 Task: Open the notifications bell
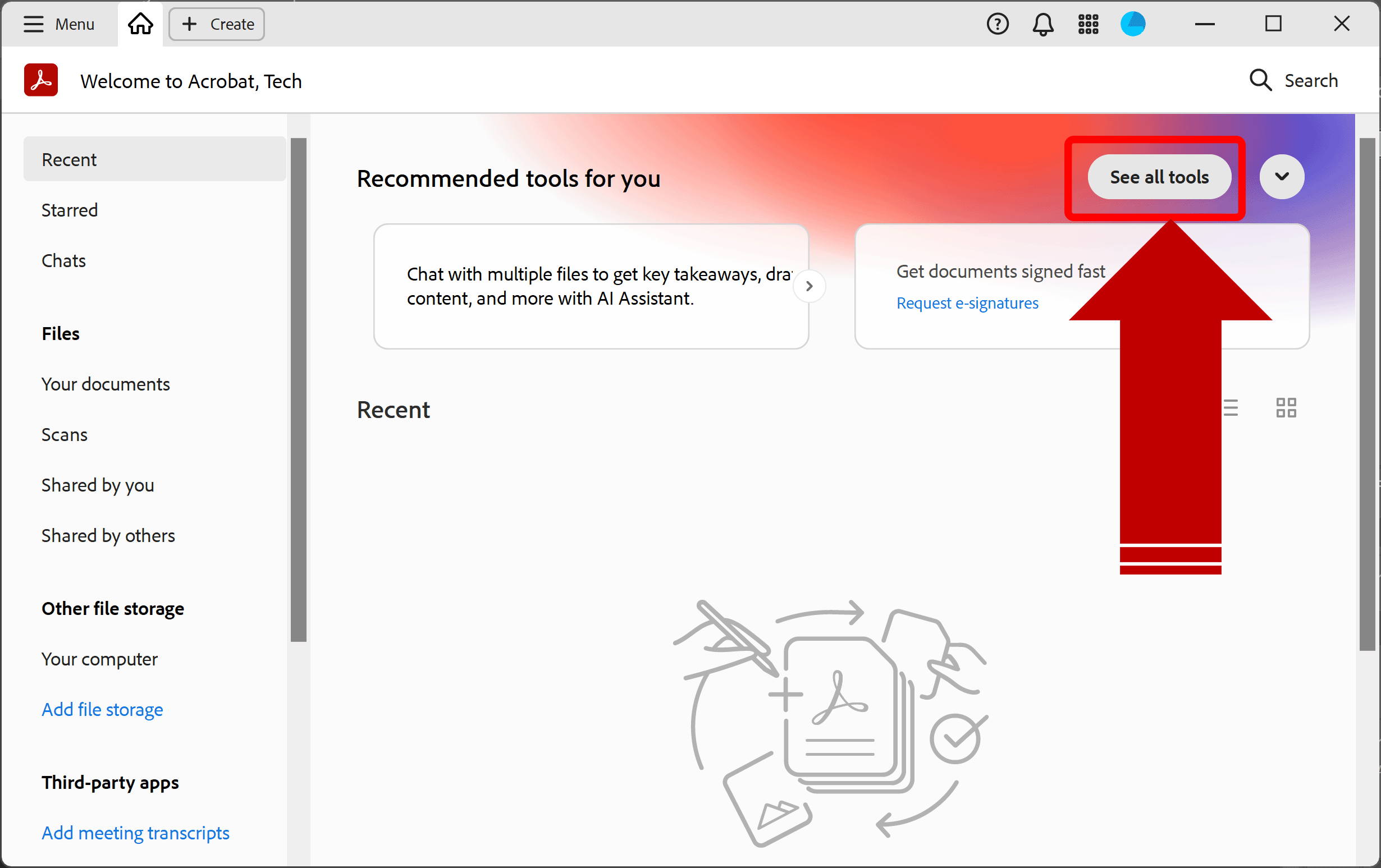pos(1042,24)
